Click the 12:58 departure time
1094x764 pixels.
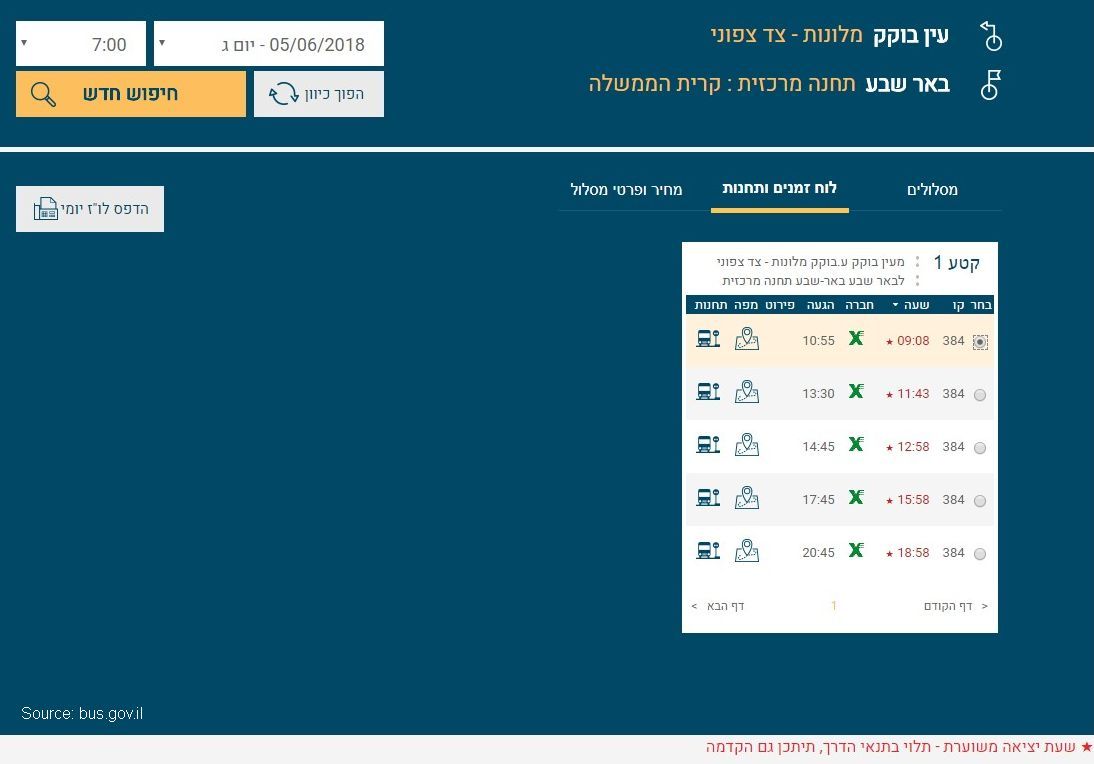pos(913,447)
